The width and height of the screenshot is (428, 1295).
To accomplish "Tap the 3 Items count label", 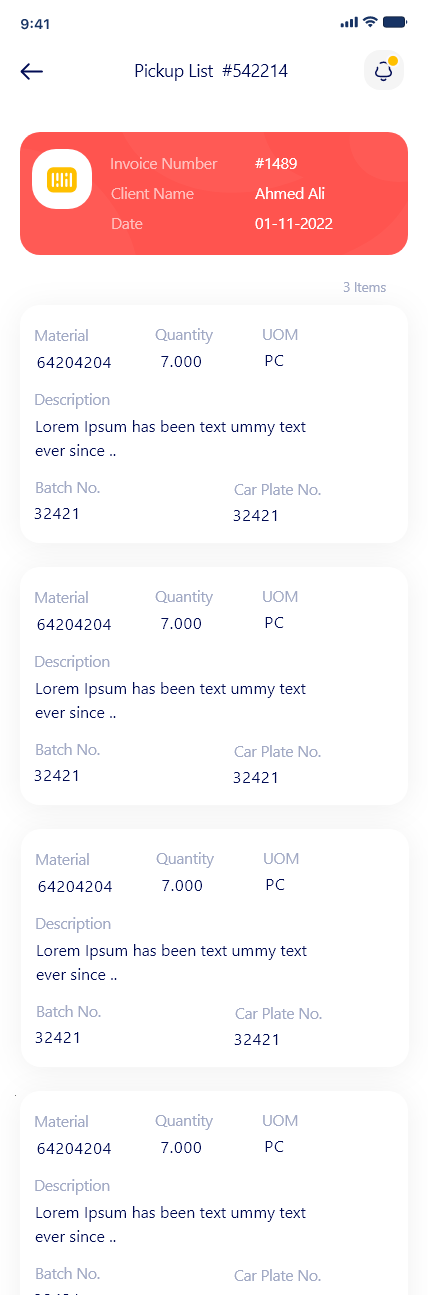I will point(364,287).
